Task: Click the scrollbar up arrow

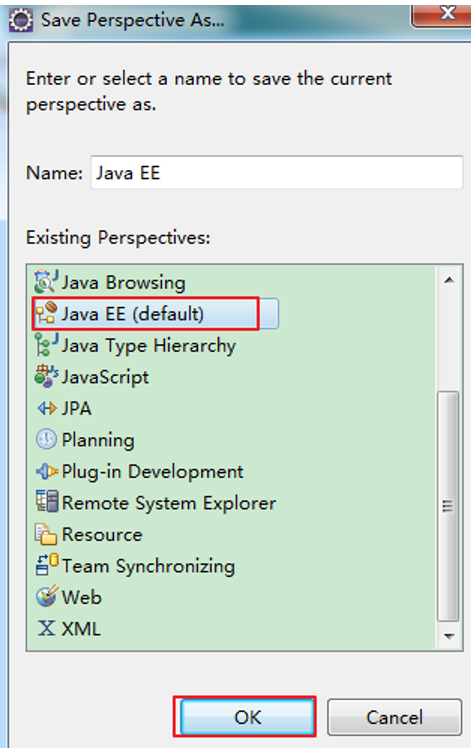Action: pos(449,280)
